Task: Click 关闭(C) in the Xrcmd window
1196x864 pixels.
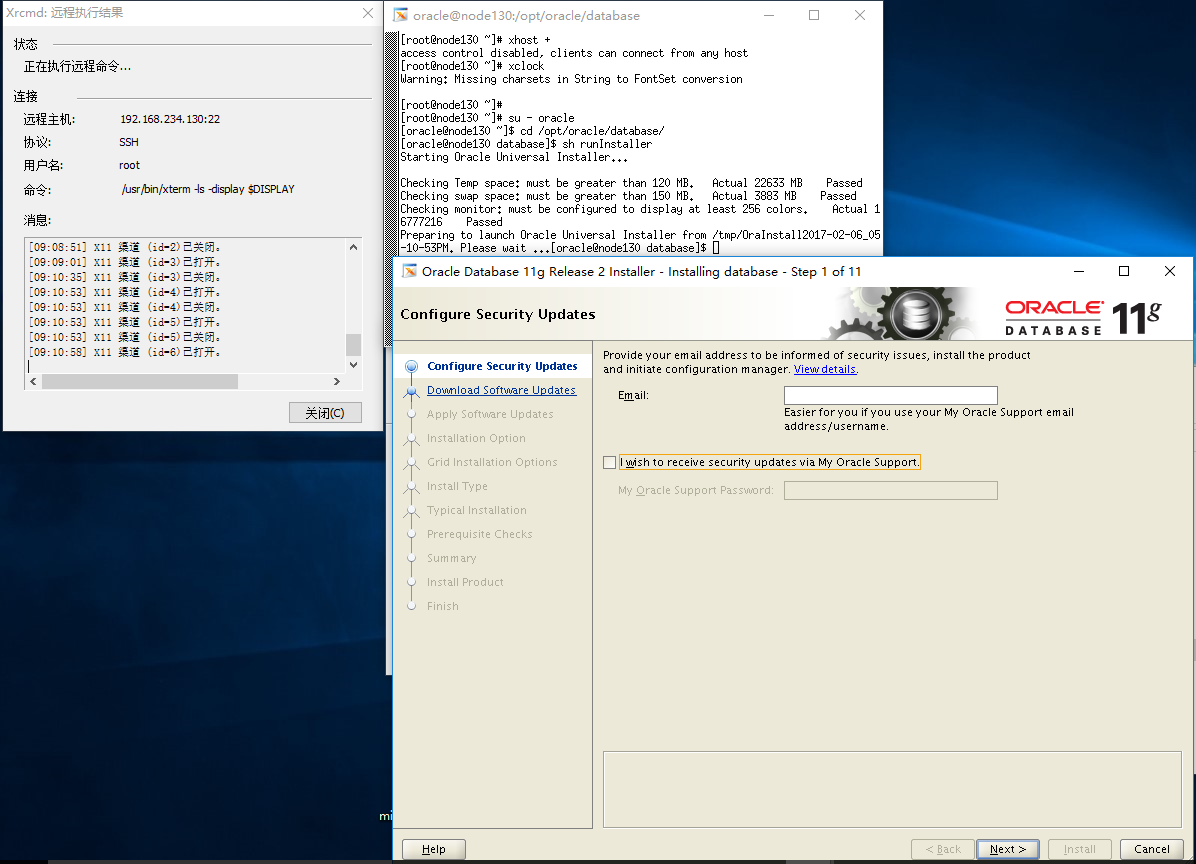Action: click(x=325, y=412)
